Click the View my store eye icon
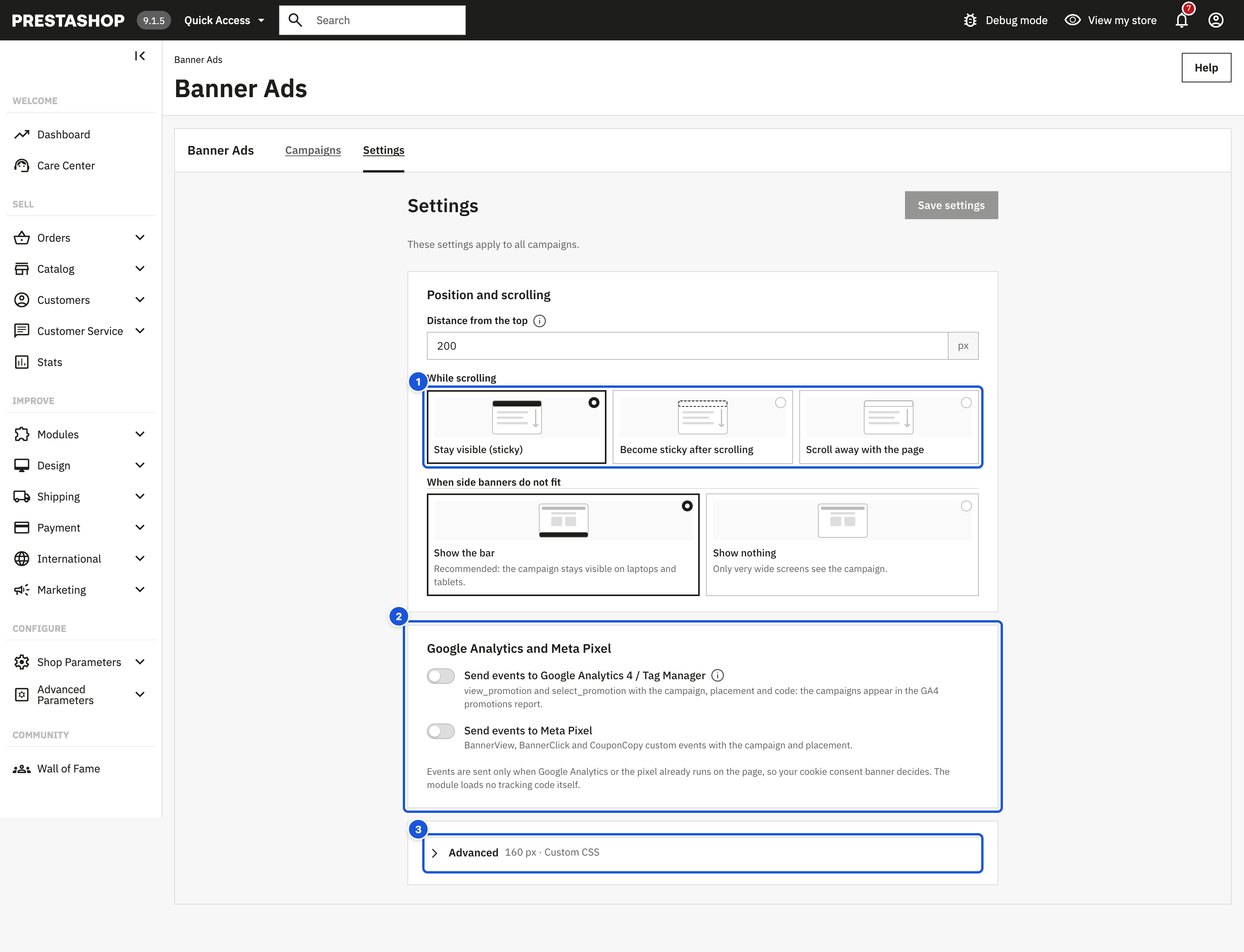Screen dimensions: 1244x952 pos(1072,20)
